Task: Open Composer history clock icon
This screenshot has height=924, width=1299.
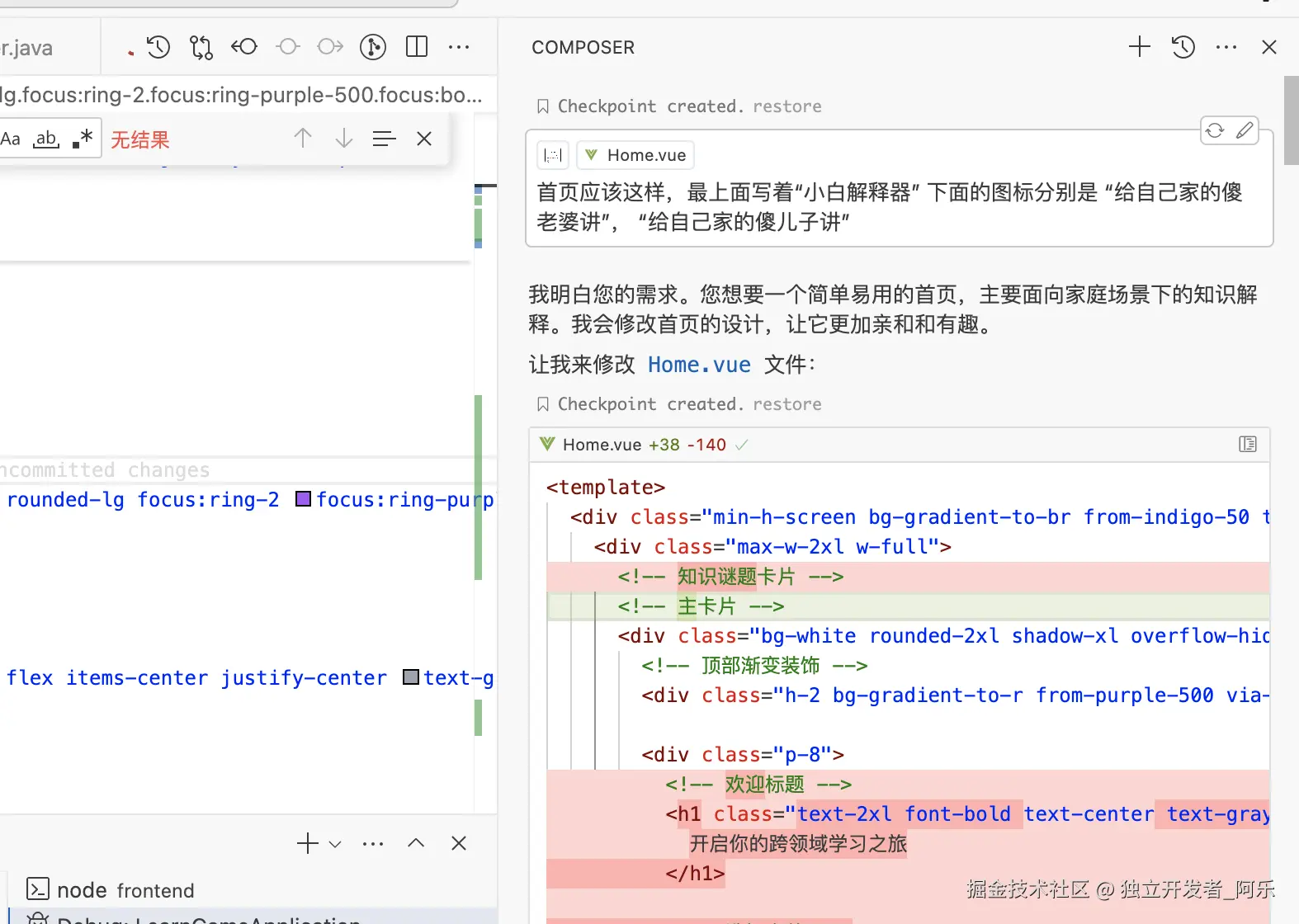Action: click(x=1183, y=47)
